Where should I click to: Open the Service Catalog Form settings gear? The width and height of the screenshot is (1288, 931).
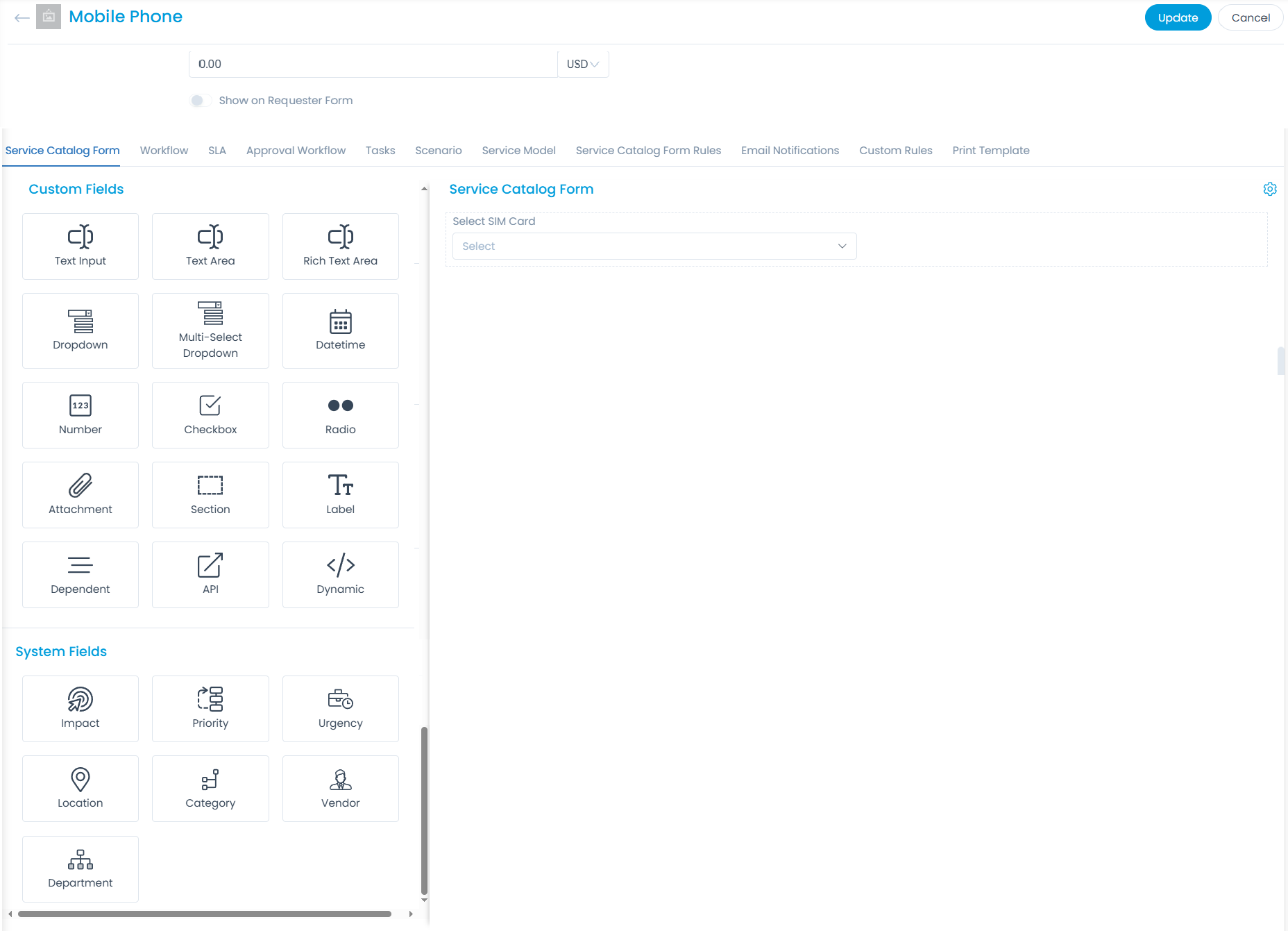[1270, 189]
